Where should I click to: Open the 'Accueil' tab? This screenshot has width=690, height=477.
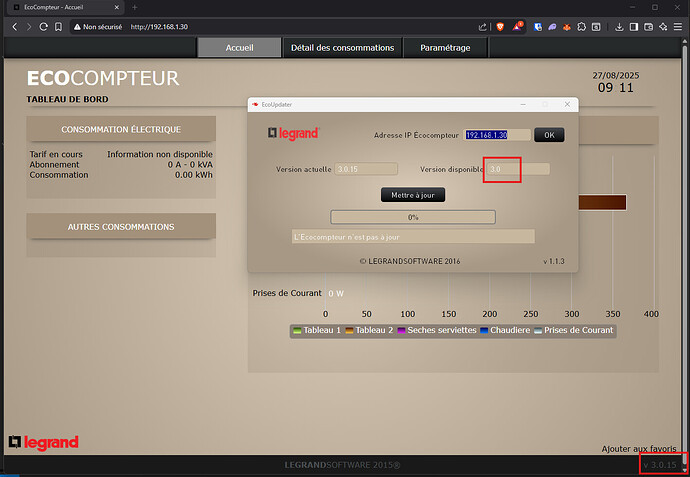click(239, 47)
